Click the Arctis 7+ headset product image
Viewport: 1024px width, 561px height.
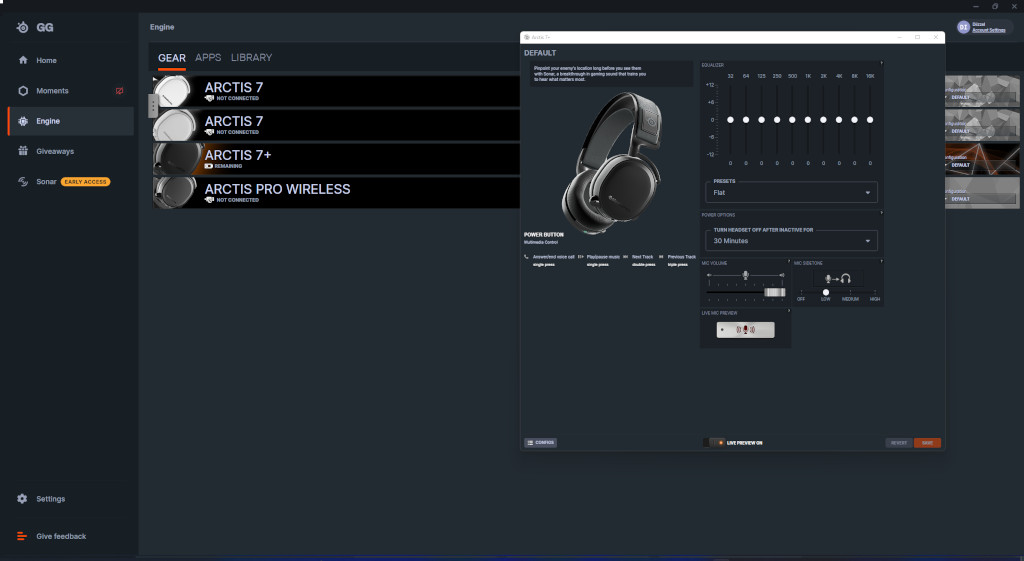coord(613,161)
